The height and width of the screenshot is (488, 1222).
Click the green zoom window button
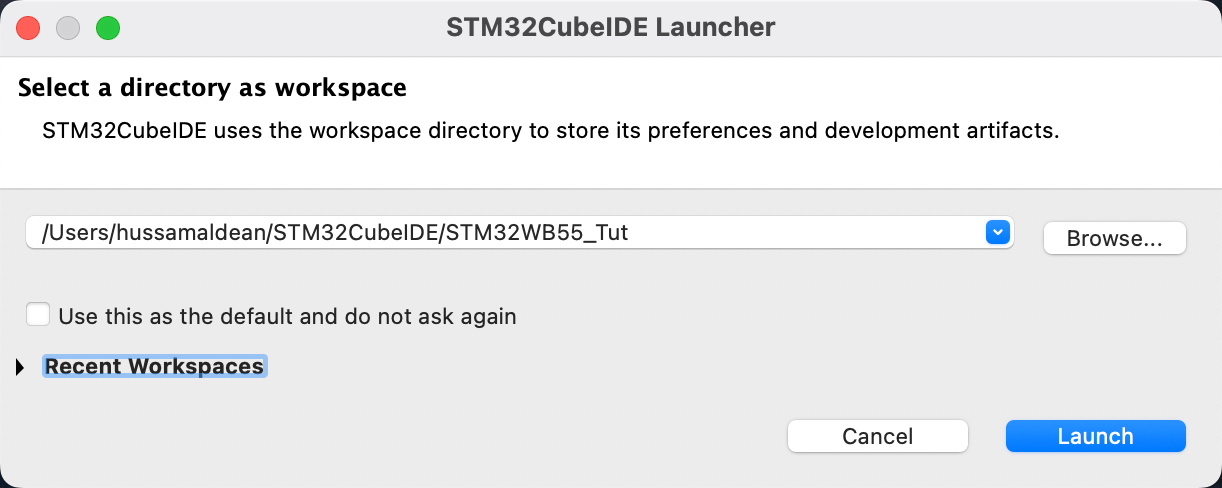[x=107, y=27]
